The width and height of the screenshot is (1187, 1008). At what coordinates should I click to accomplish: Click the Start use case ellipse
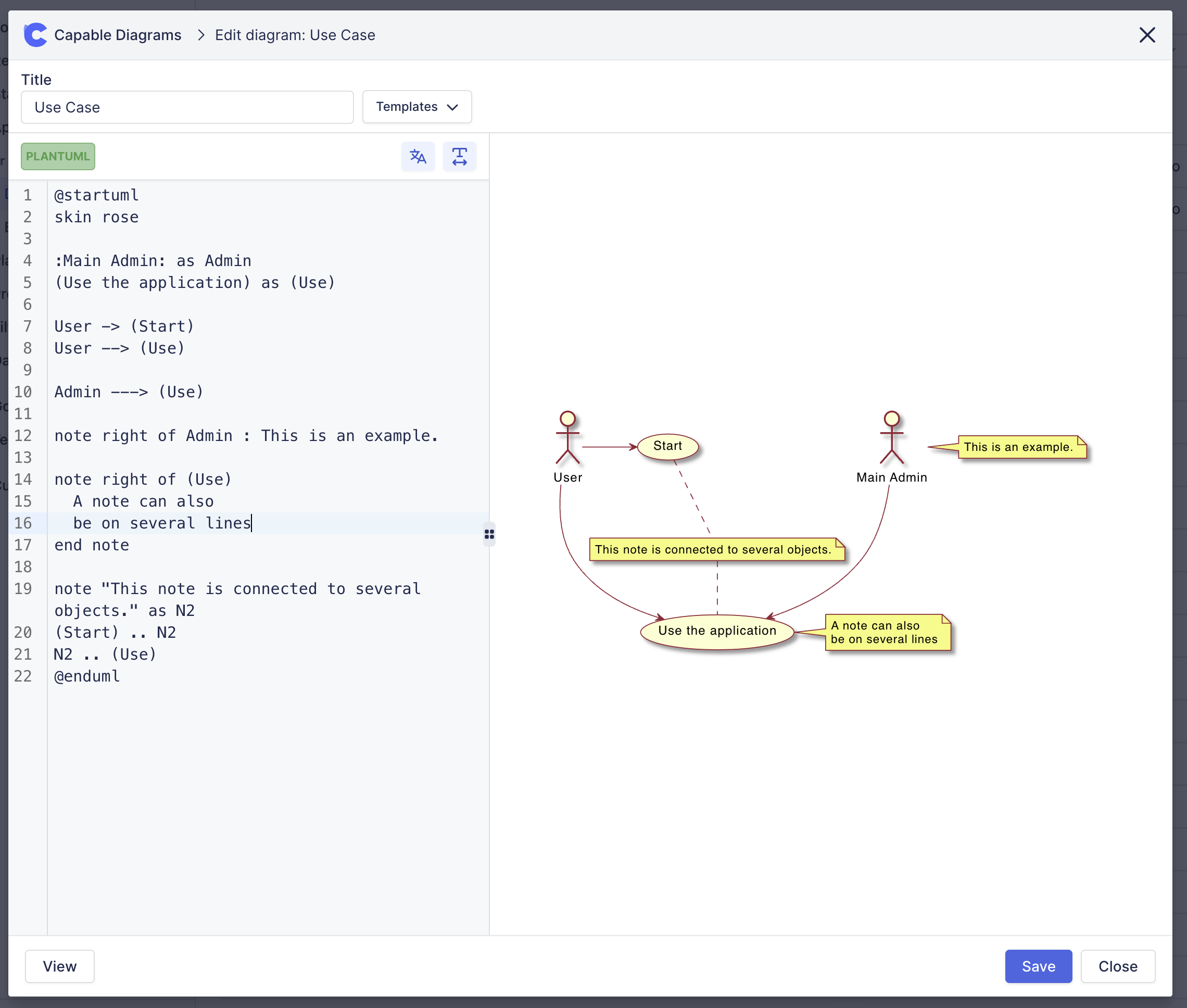tap(667, 446)
